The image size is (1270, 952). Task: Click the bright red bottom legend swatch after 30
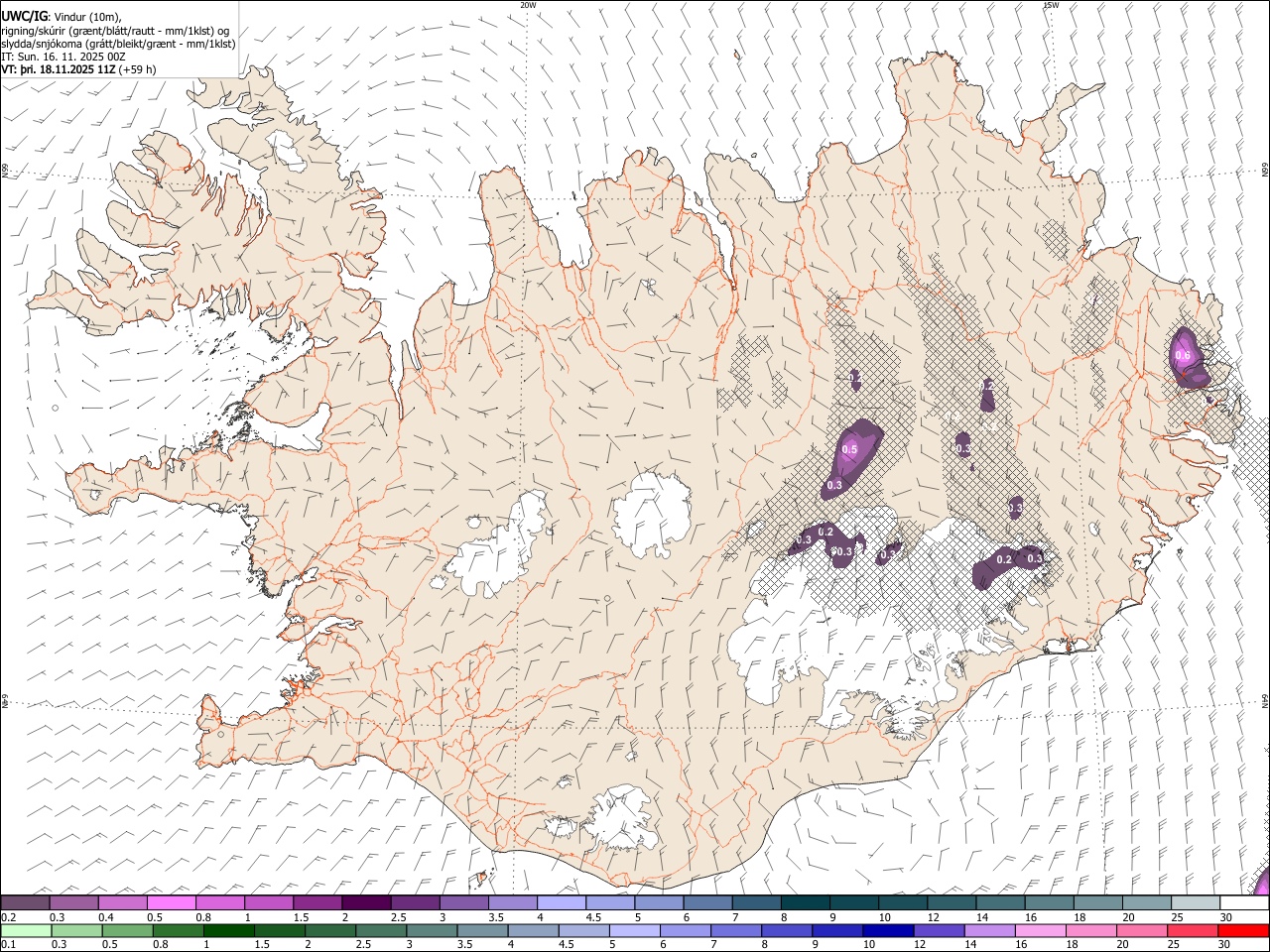(1242, 930)
